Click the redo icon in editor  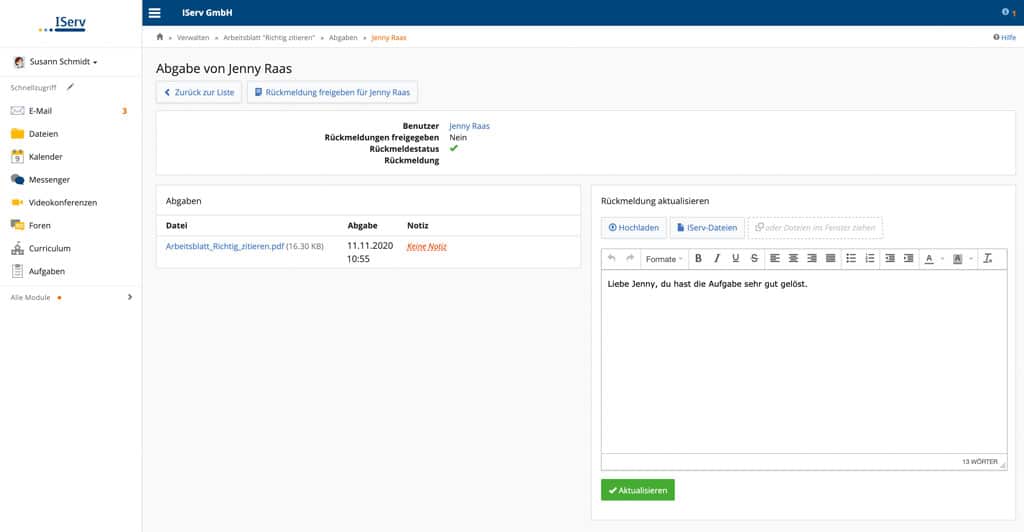630,258
